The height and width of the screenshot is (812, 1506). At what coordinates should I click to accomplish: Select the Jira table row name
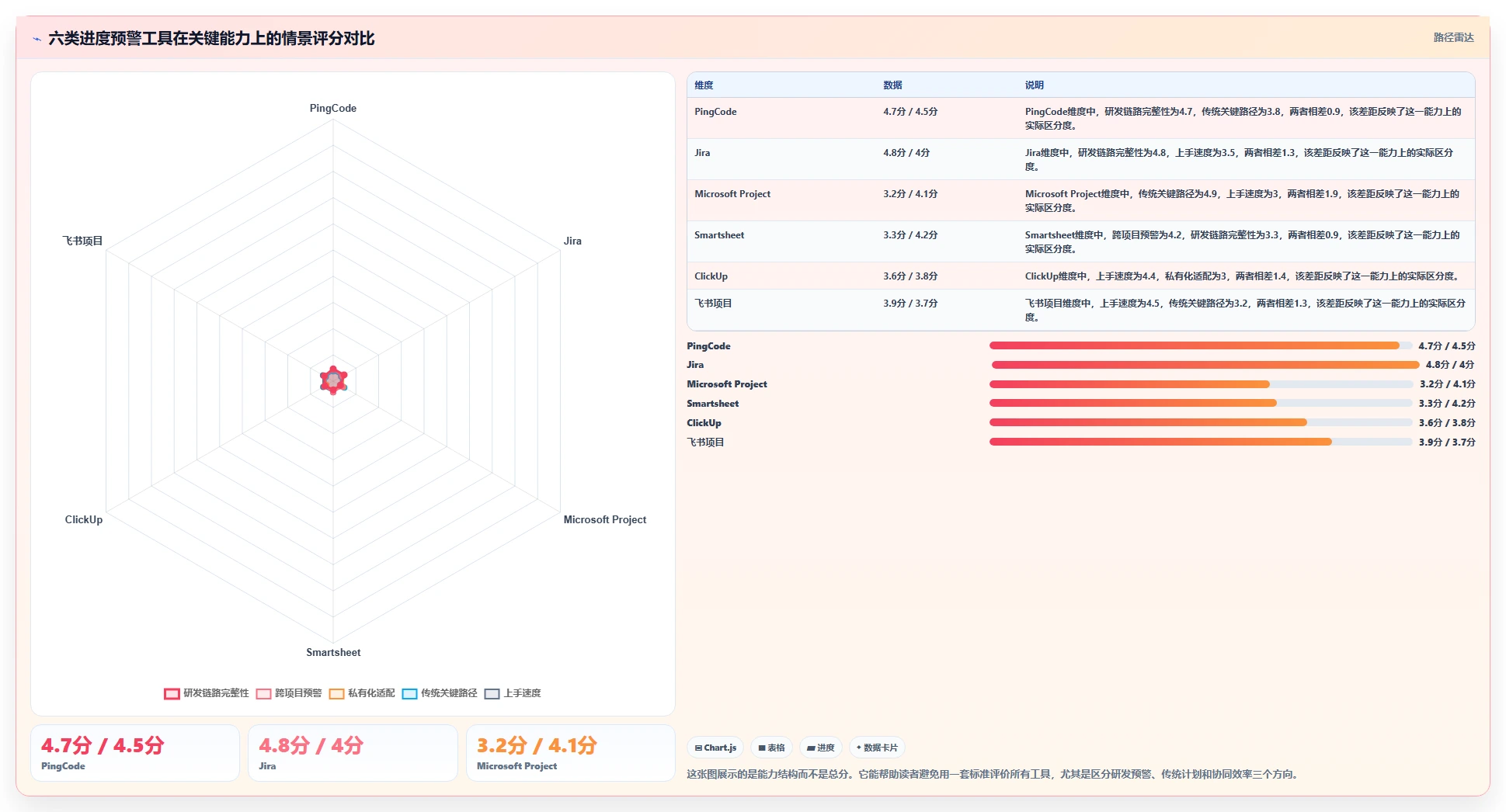click(702, 153)
